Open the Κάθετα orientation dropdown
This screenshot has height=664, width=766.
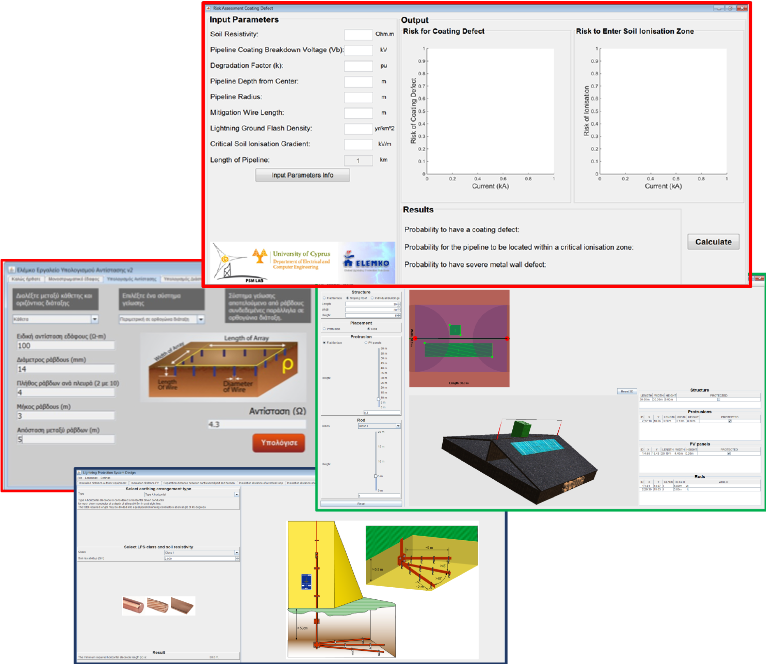pos(54,319)
